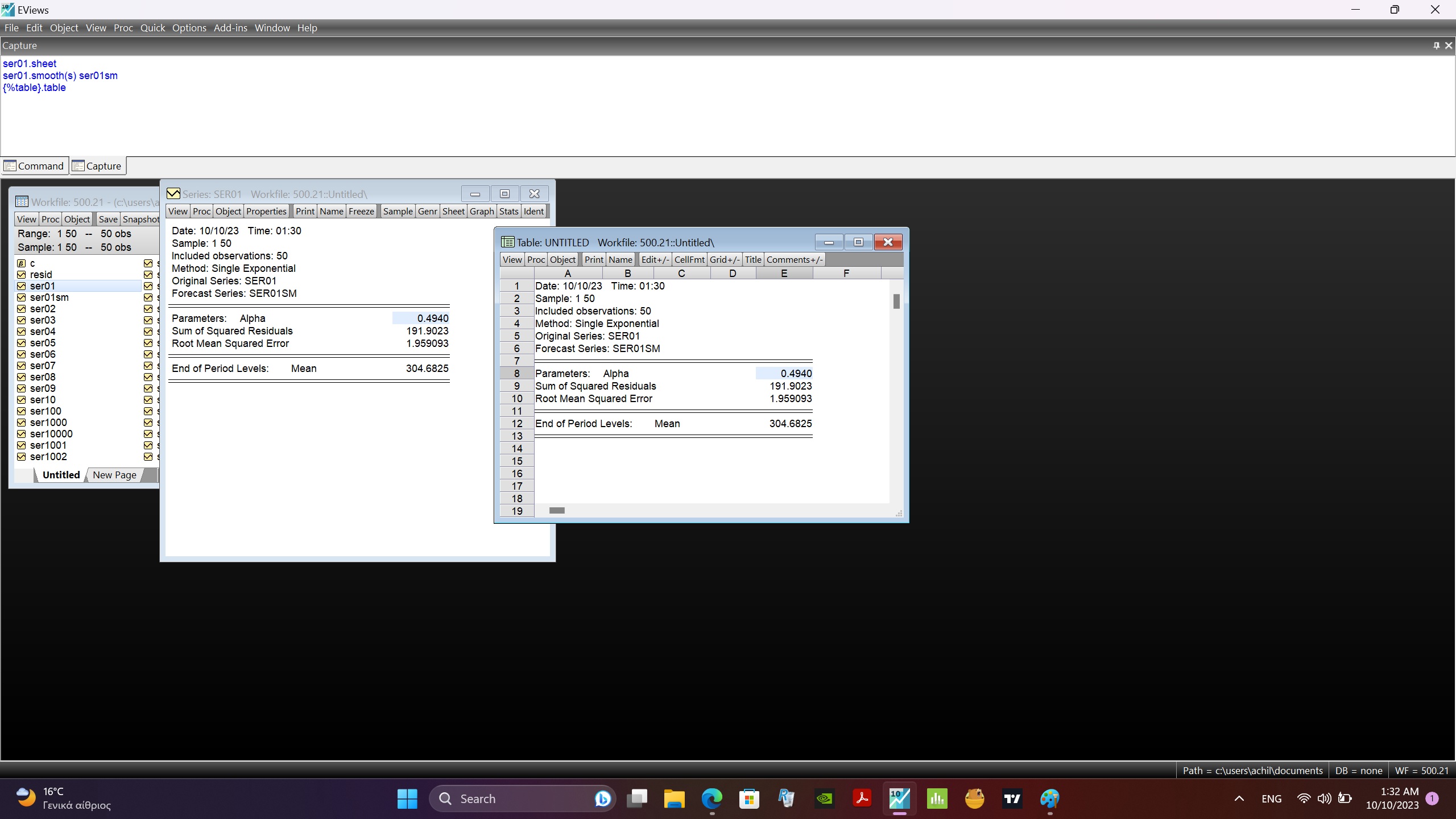Open the Quick menu in menu bar
The height and width of the screenshot is (819, 1456).
152,28
